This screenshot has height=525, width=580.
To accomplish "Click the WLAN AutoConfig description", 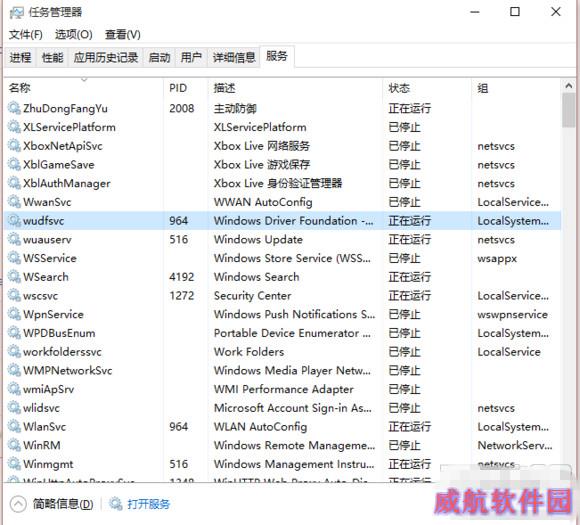I will [260, 427].
